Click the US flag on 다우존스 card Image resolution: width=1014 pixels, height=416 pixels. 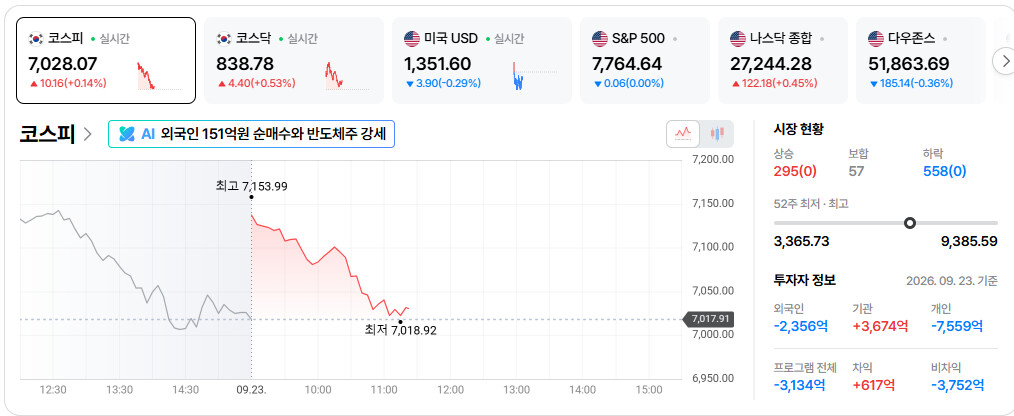(876, 39)
